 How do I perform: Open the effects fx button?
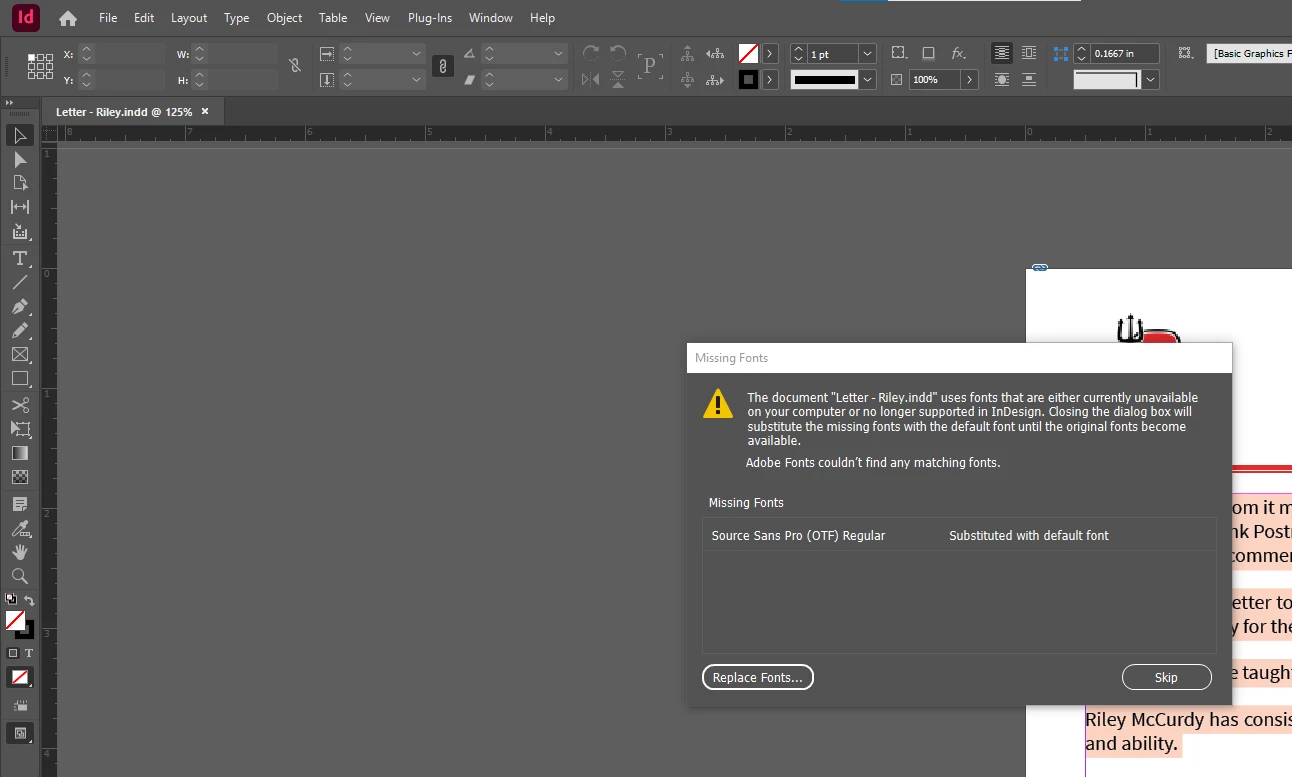(958, 53)
